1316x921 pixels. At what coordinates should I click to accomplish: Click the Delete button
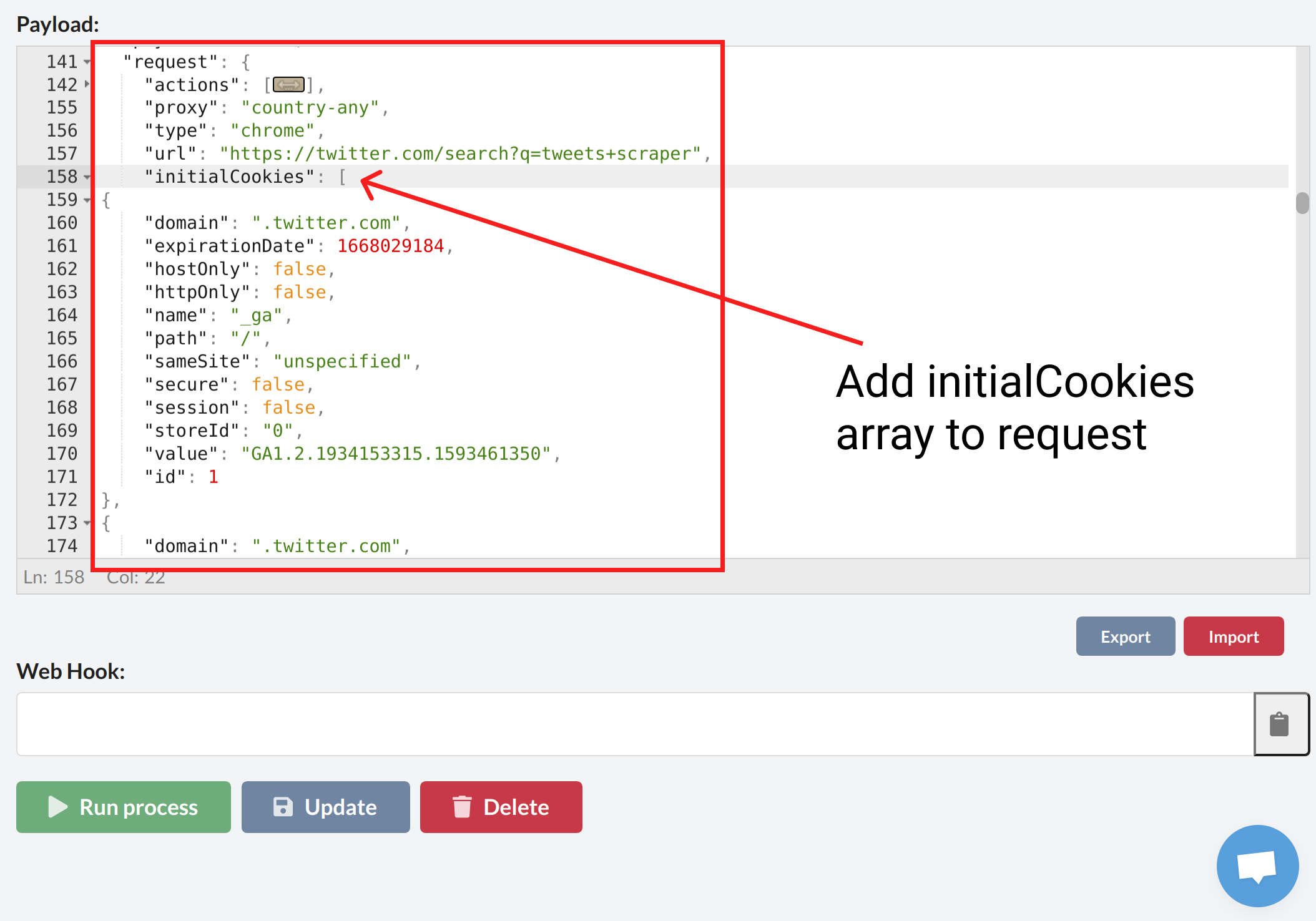click(501, 807)
